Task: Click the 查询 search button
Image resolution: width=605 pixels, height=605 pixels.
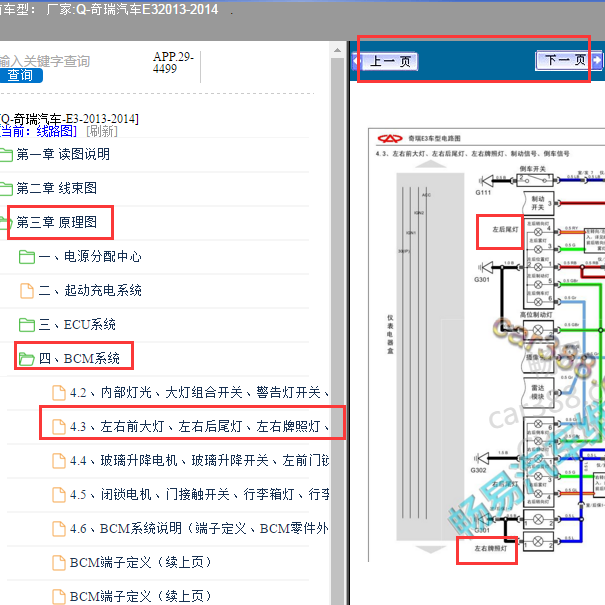Action: pyautogui.click(x=21, y=75)
